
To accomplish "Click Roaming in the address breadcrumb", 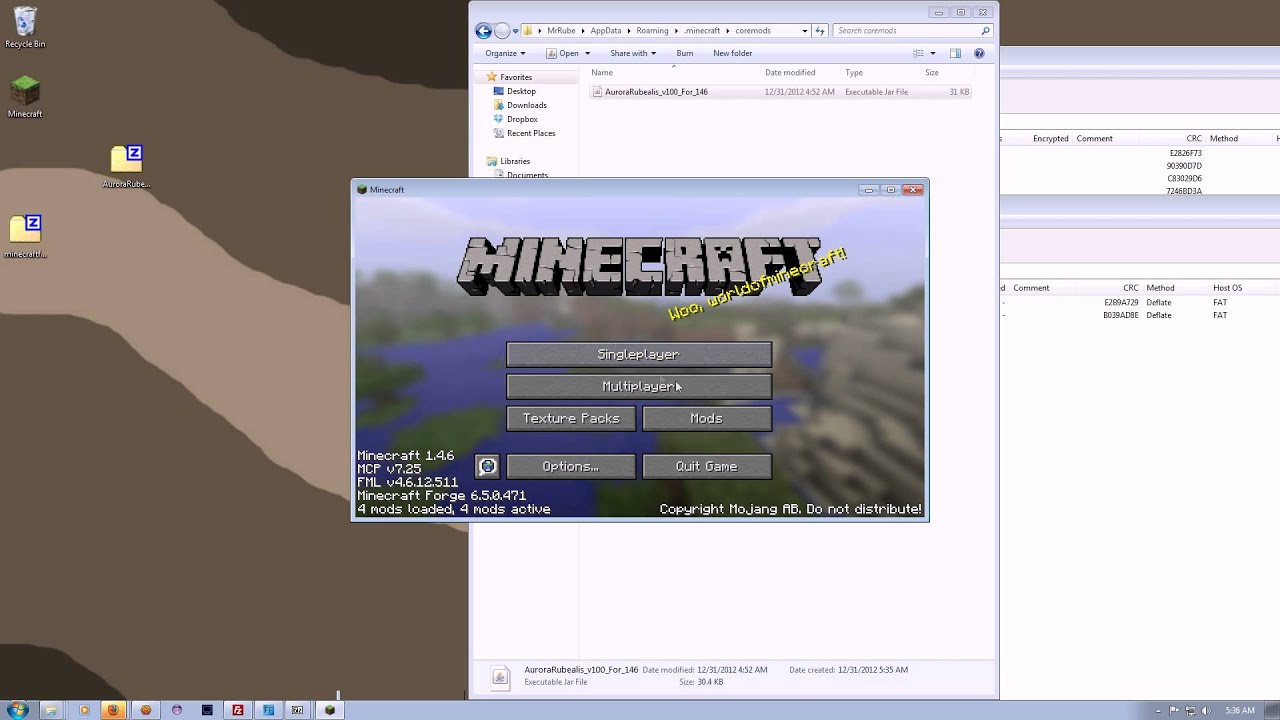I will pos(651,31).
